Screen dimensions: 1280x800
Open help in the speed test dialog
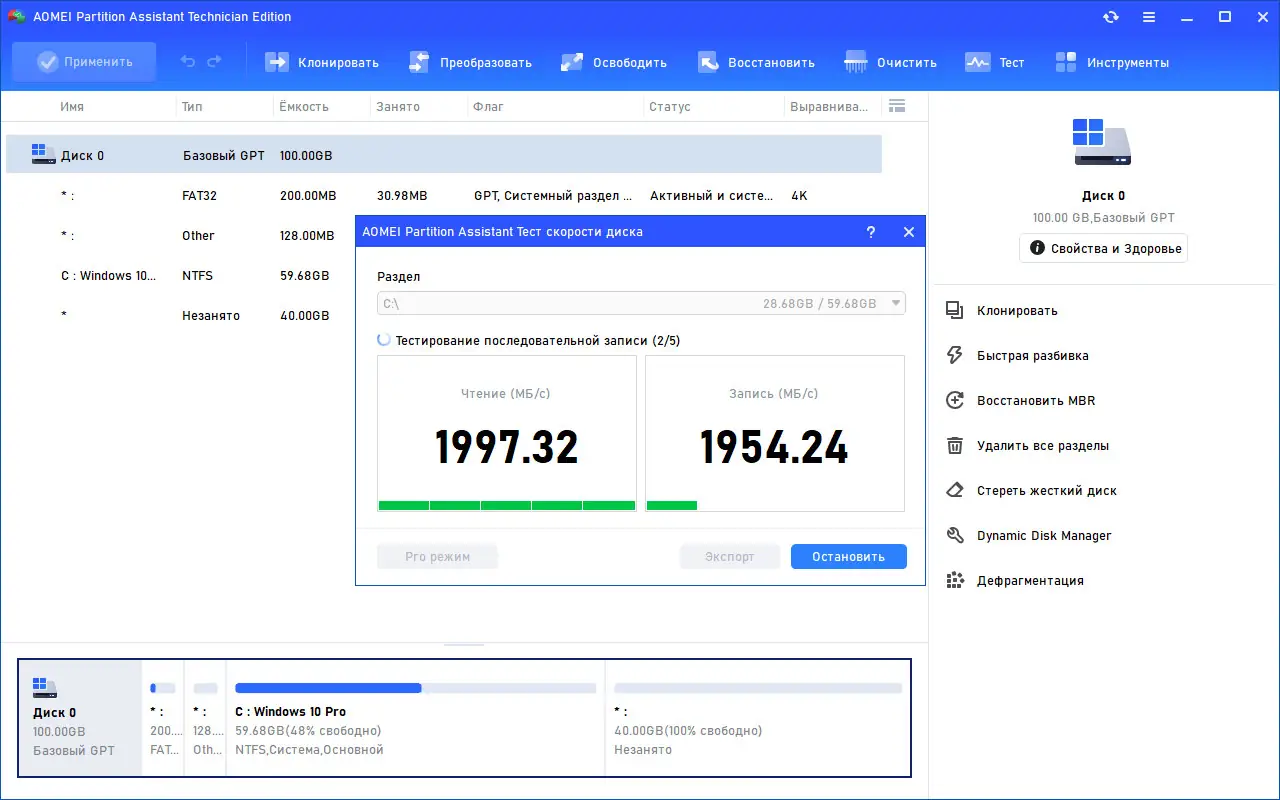tap(871, 231)
